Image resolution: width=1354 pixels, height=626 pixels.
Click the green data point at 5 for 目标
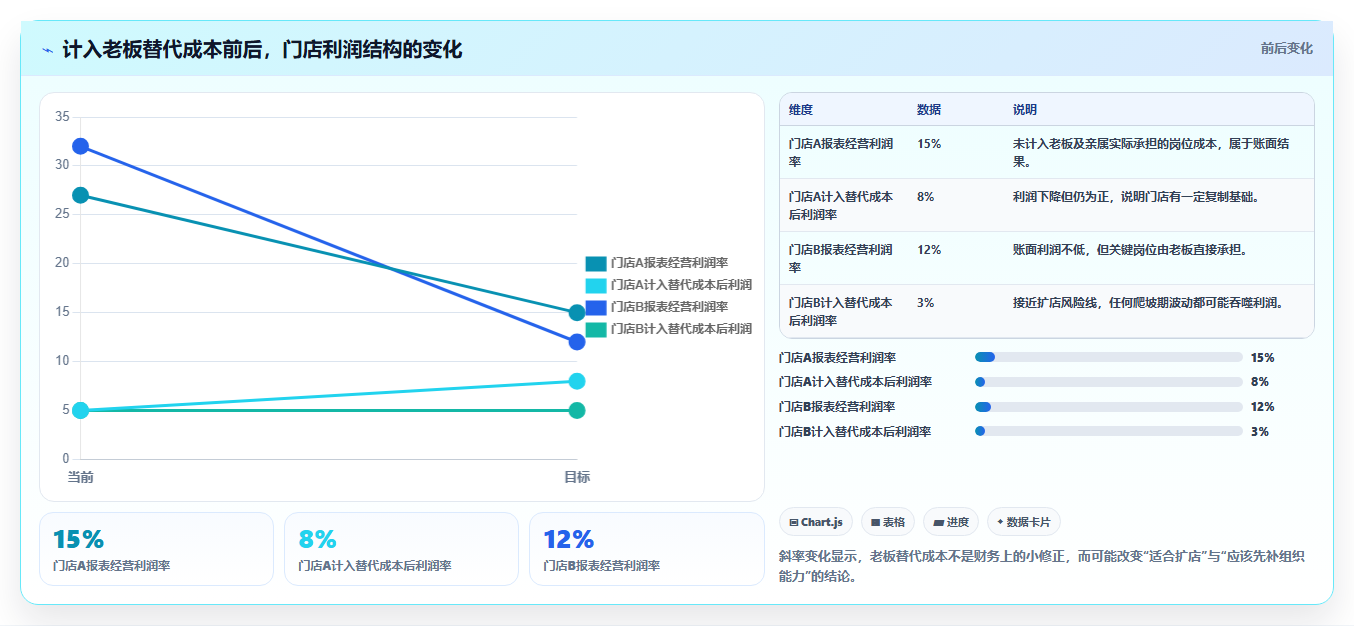point(577,410)
